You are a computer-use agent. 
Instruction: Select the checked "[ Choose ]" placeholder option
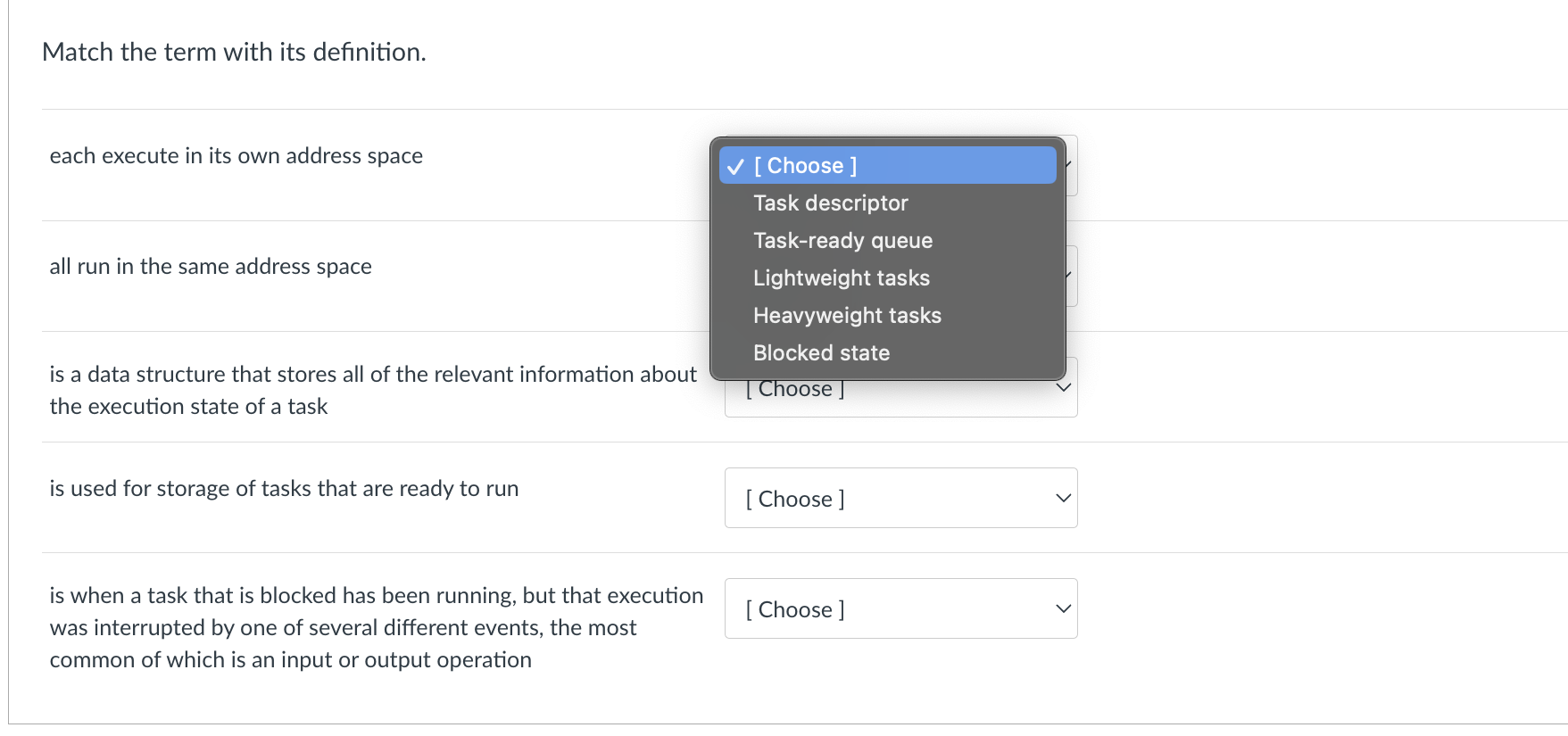tap(805, 166)
